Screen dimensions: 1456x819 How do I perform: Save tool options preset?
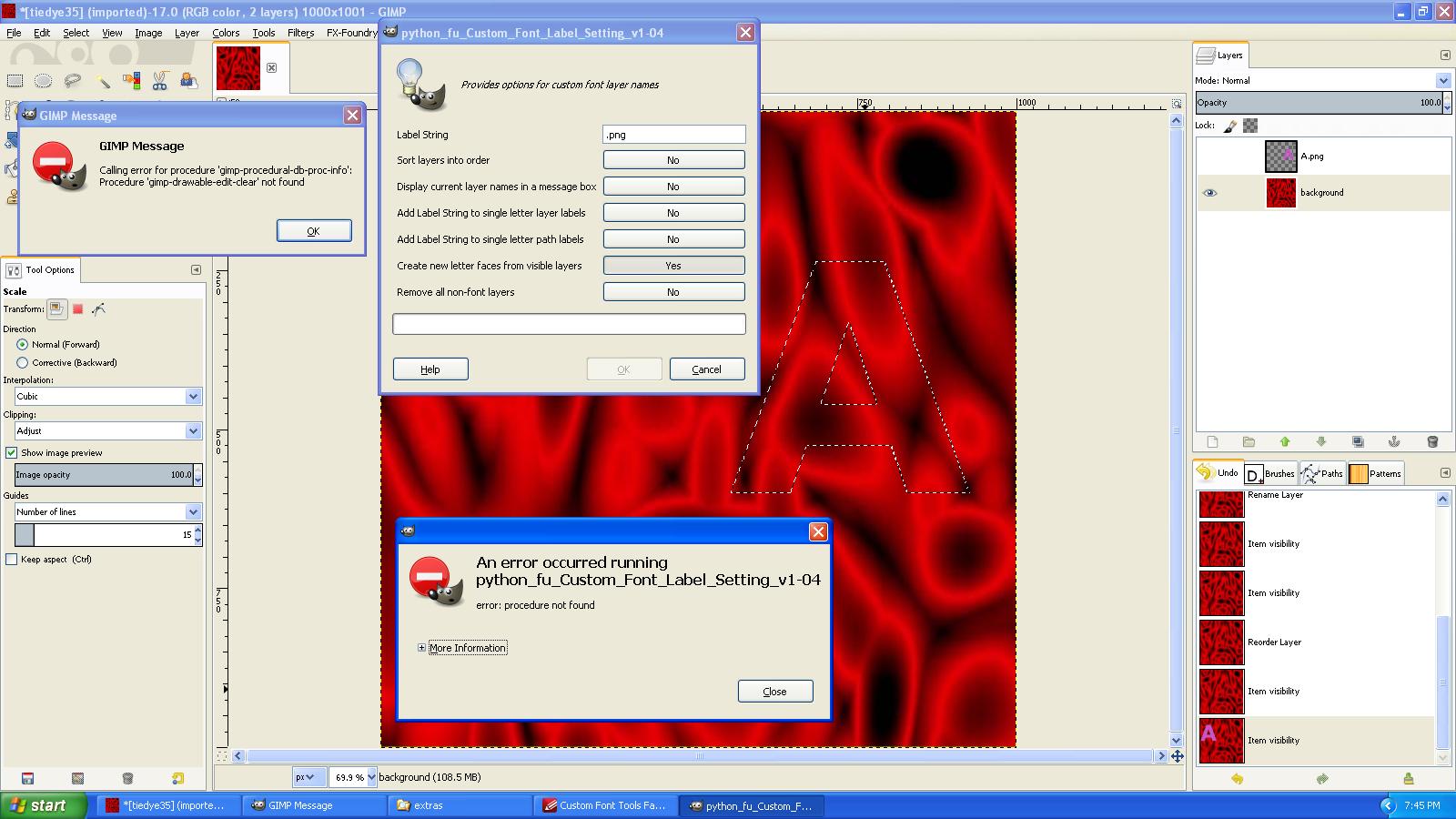(x=27, y=778)
